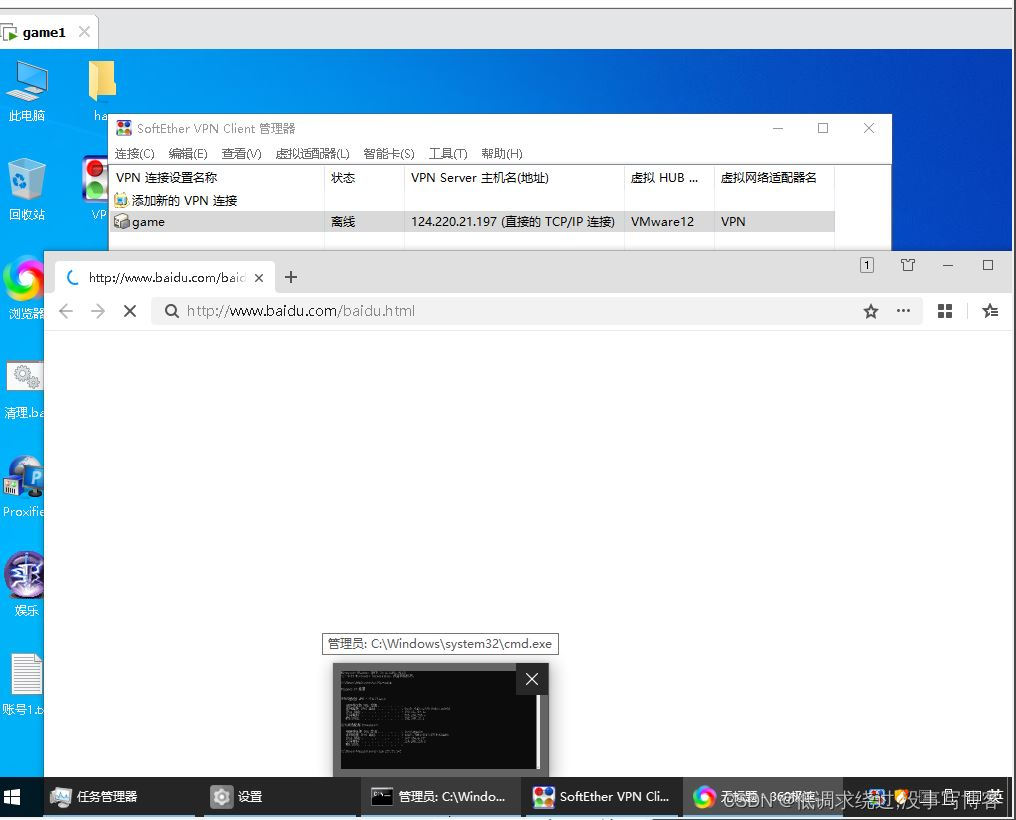Open the 工具(T) menu
Viewport: 1016px width, 820px height.
448,154
